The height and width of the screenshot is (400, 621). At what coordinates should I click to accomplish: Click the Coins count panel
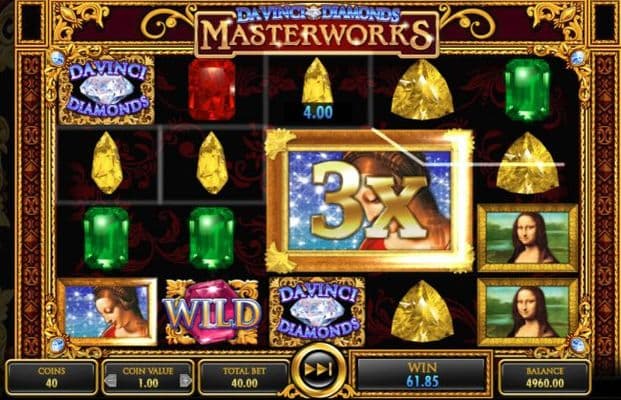click(x=51, y=377)
